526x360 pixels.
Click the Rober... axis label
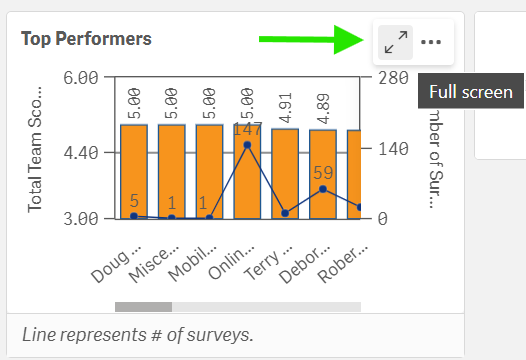[343, 264]
